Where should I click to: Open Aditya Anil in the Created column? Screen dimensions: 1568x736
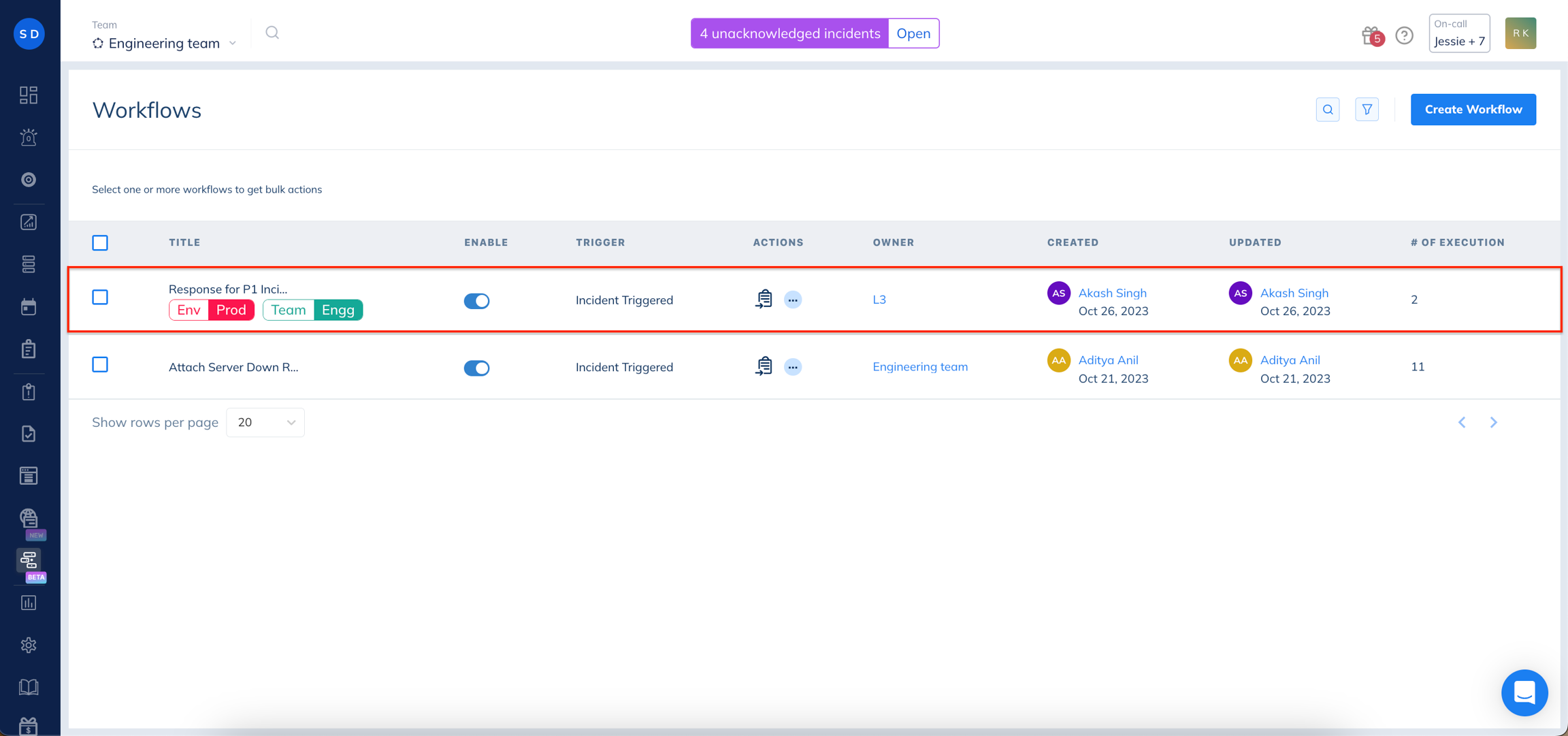[1108, 359]
